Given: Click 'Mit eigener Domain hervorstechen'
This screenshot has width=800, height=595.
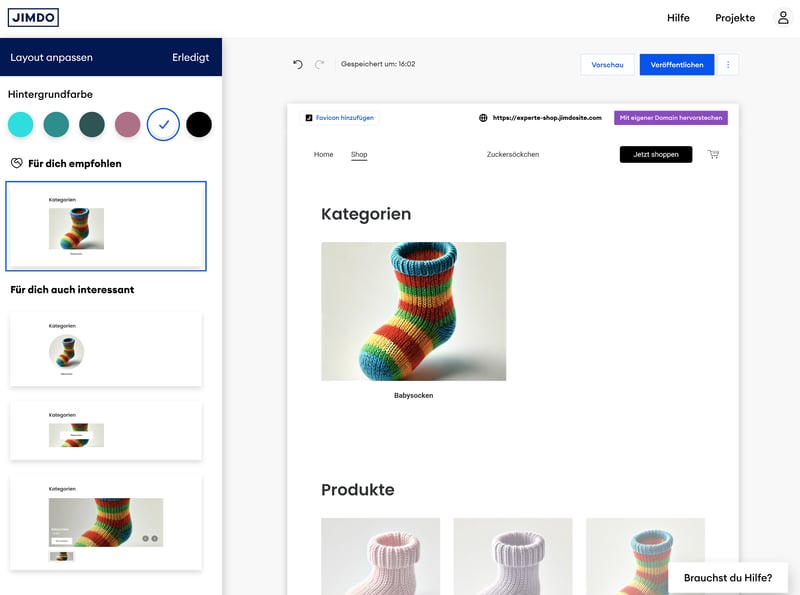Looking at the screenshot, I should tap(671, 118).
